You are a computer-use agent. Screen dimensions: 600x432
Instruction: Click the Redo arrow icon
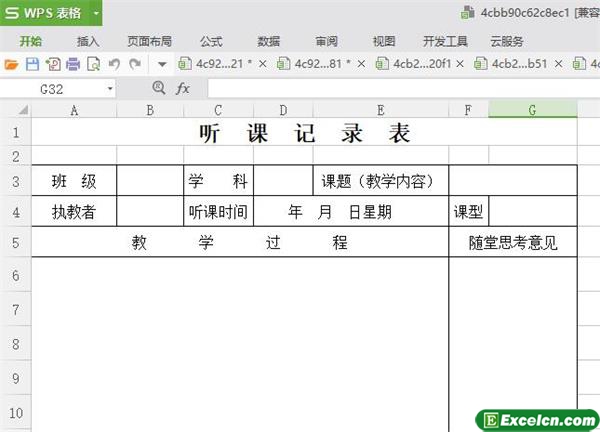point(133,64)
